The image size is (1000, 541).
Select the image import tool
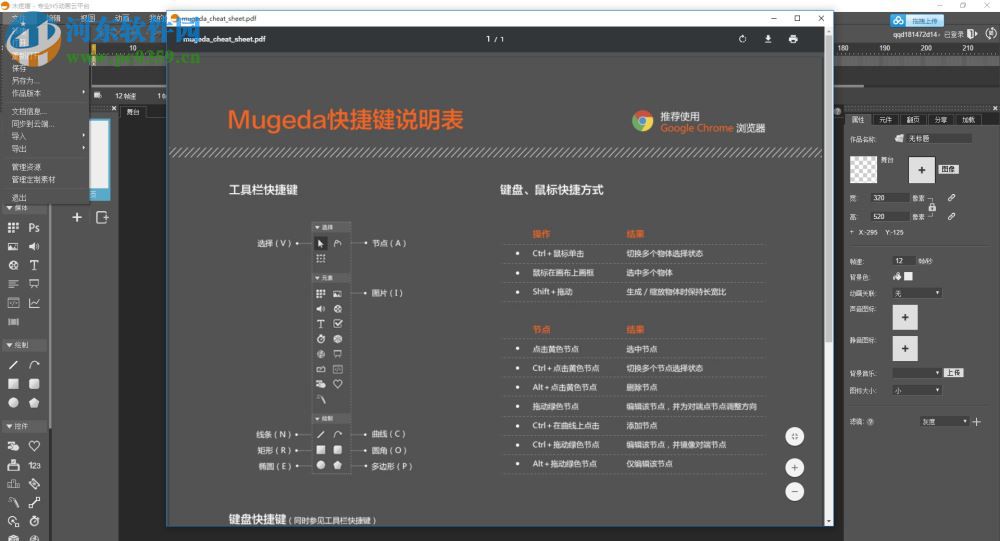[13, 246]
